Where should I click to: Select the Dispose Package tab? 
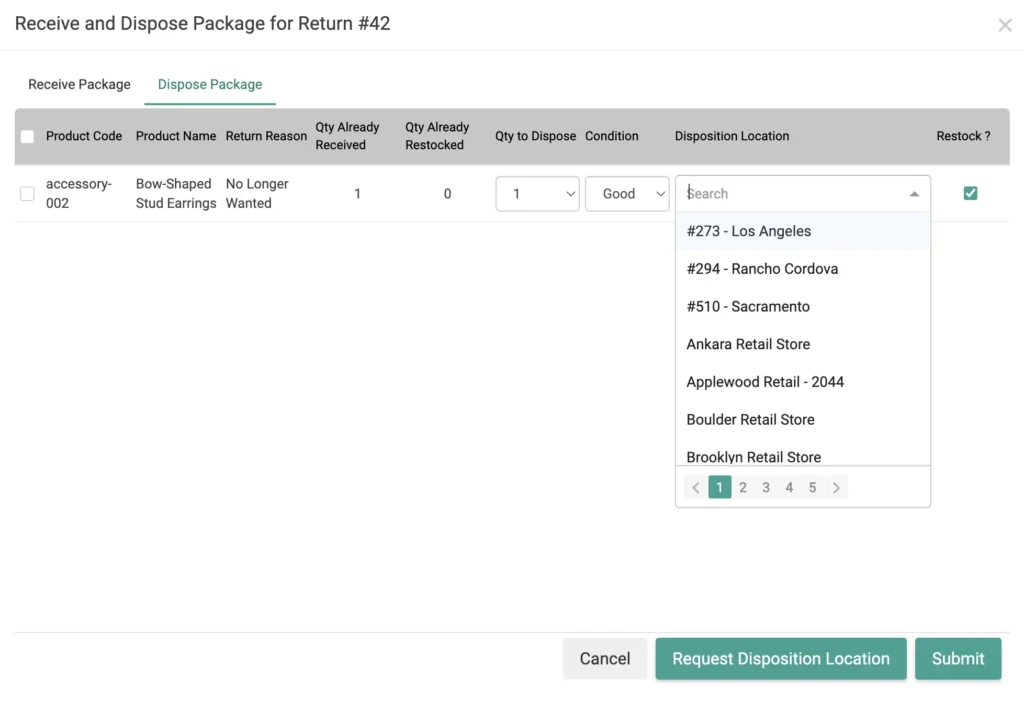(210, 84)
